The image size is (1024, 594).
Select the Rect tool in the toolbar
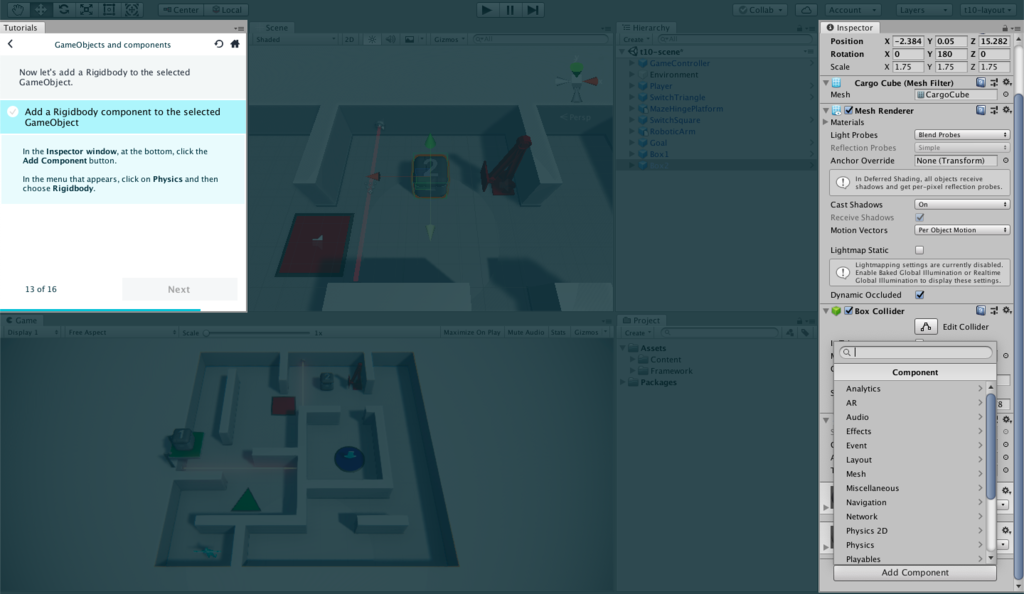coord(109,10)
